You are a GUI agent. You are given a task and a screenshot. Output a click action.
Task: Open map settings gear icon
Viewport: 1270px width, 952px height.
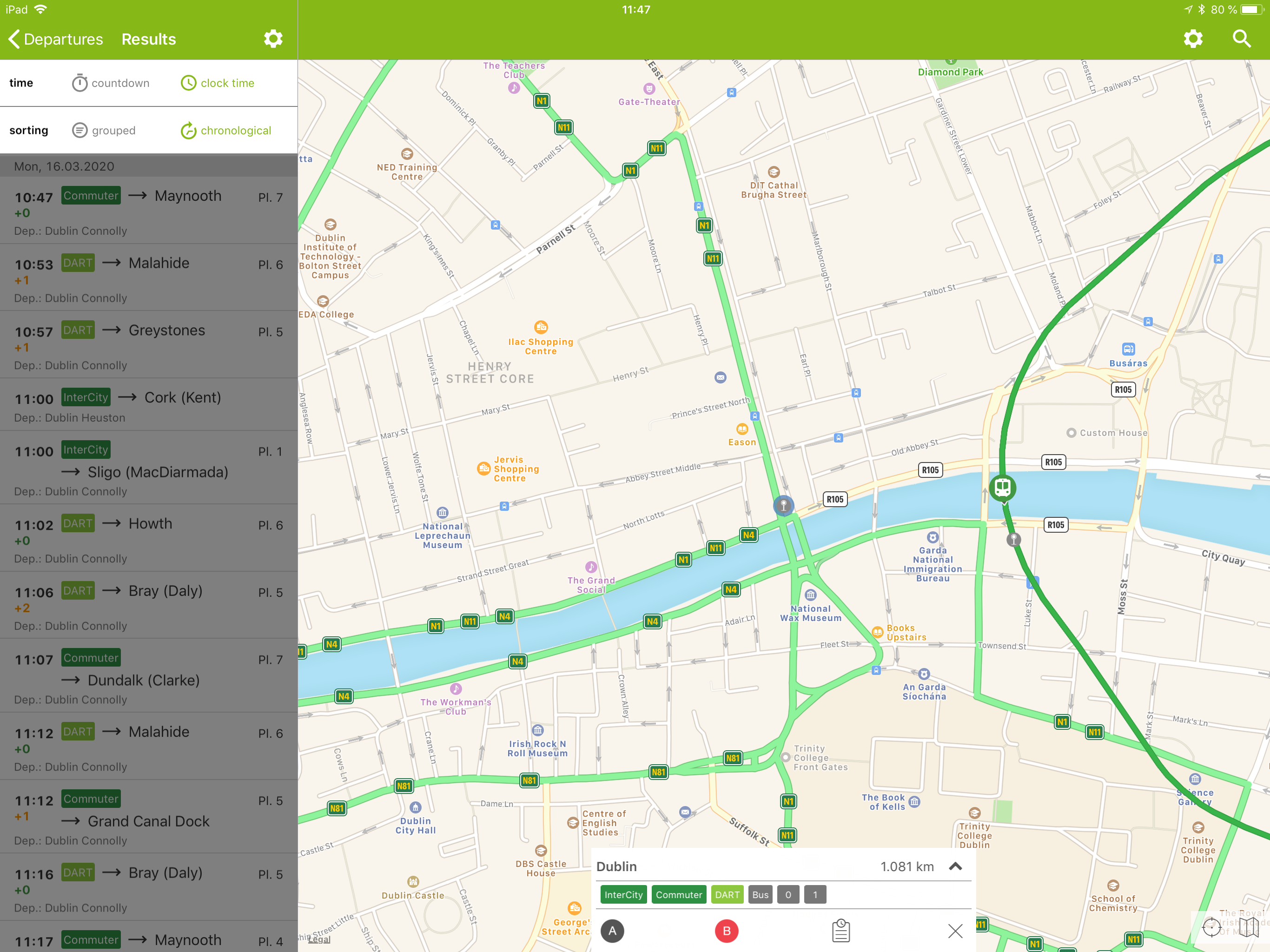tap(1193, 39)
